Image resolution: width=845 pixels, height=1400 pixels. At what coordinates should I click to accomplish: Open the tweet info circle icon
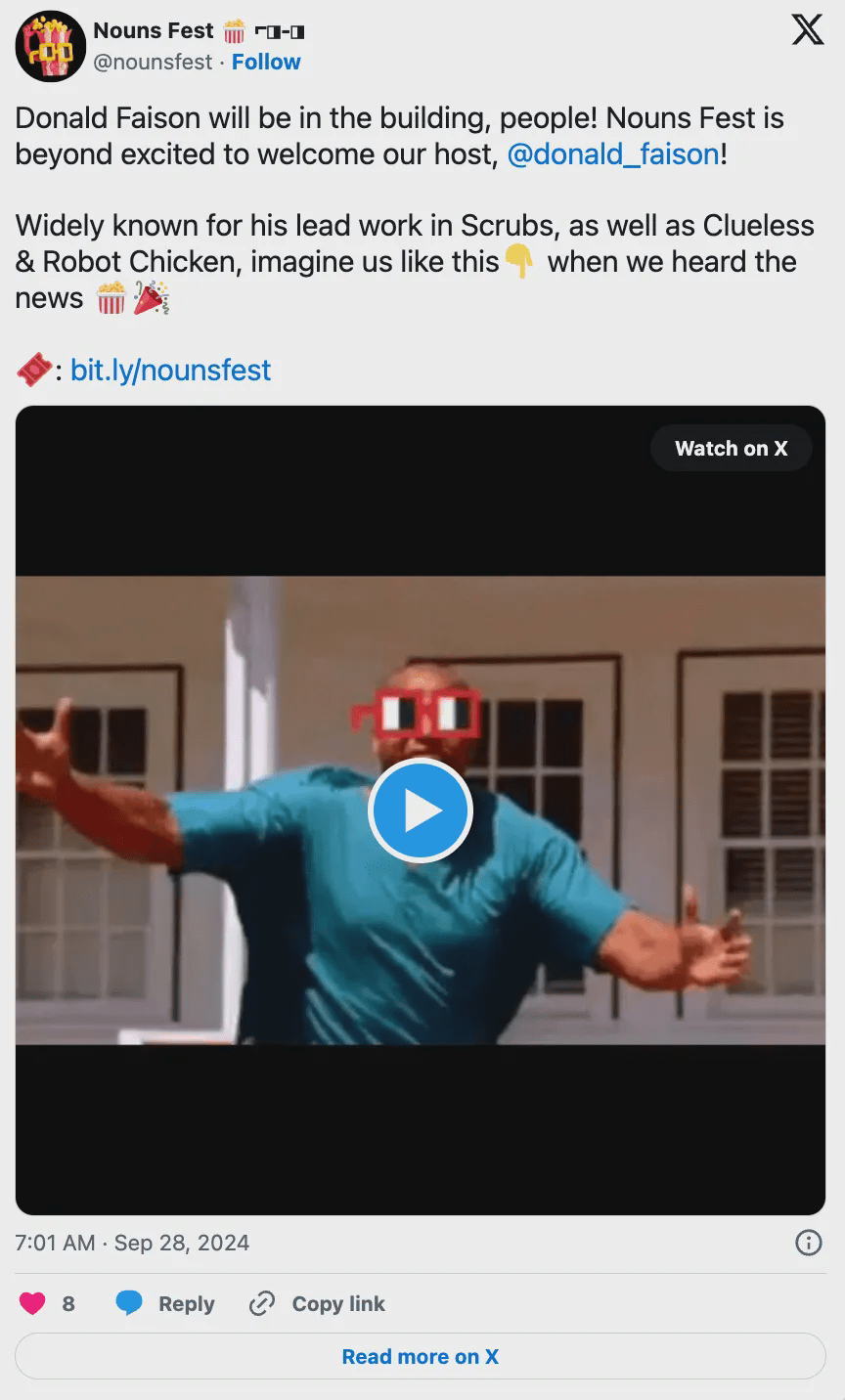809,1243
